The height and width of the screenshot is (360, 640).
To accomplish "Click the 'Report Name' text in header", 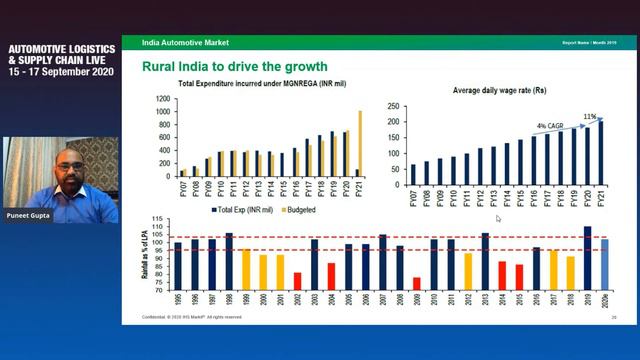I will tap(576, 42).
